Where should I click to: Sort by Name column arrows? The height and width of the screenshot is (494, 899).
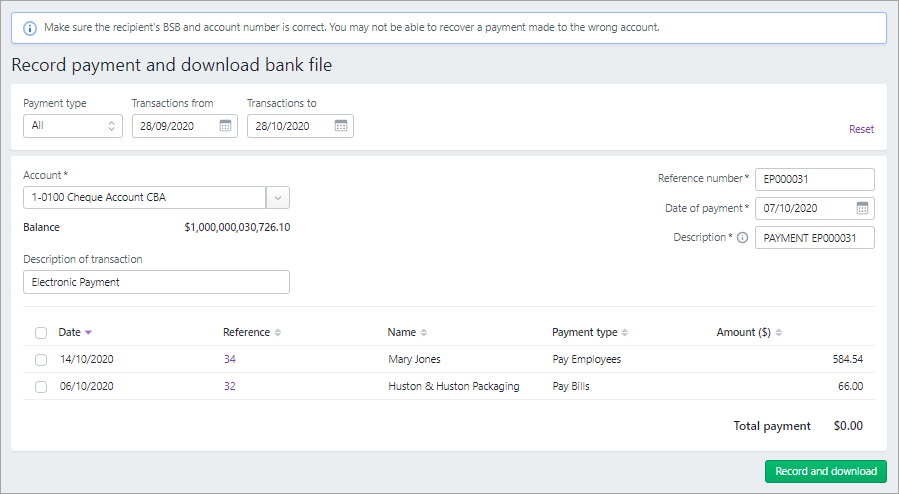click(424, 332)
